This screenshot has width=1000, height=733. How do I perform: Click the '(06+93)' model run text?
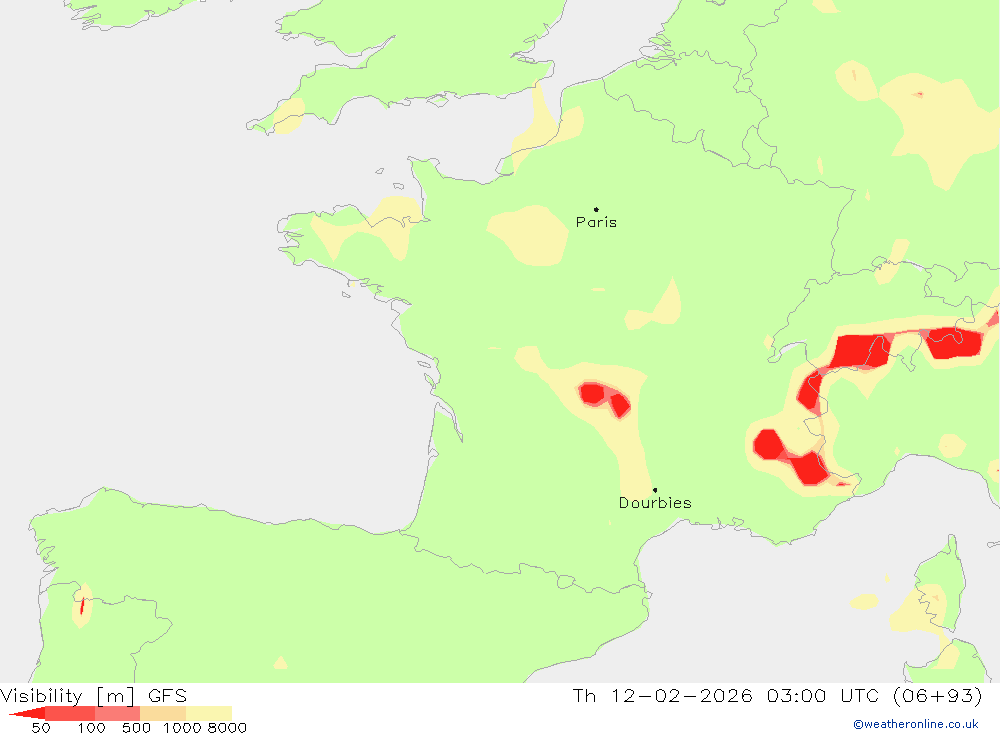(938, 695)
